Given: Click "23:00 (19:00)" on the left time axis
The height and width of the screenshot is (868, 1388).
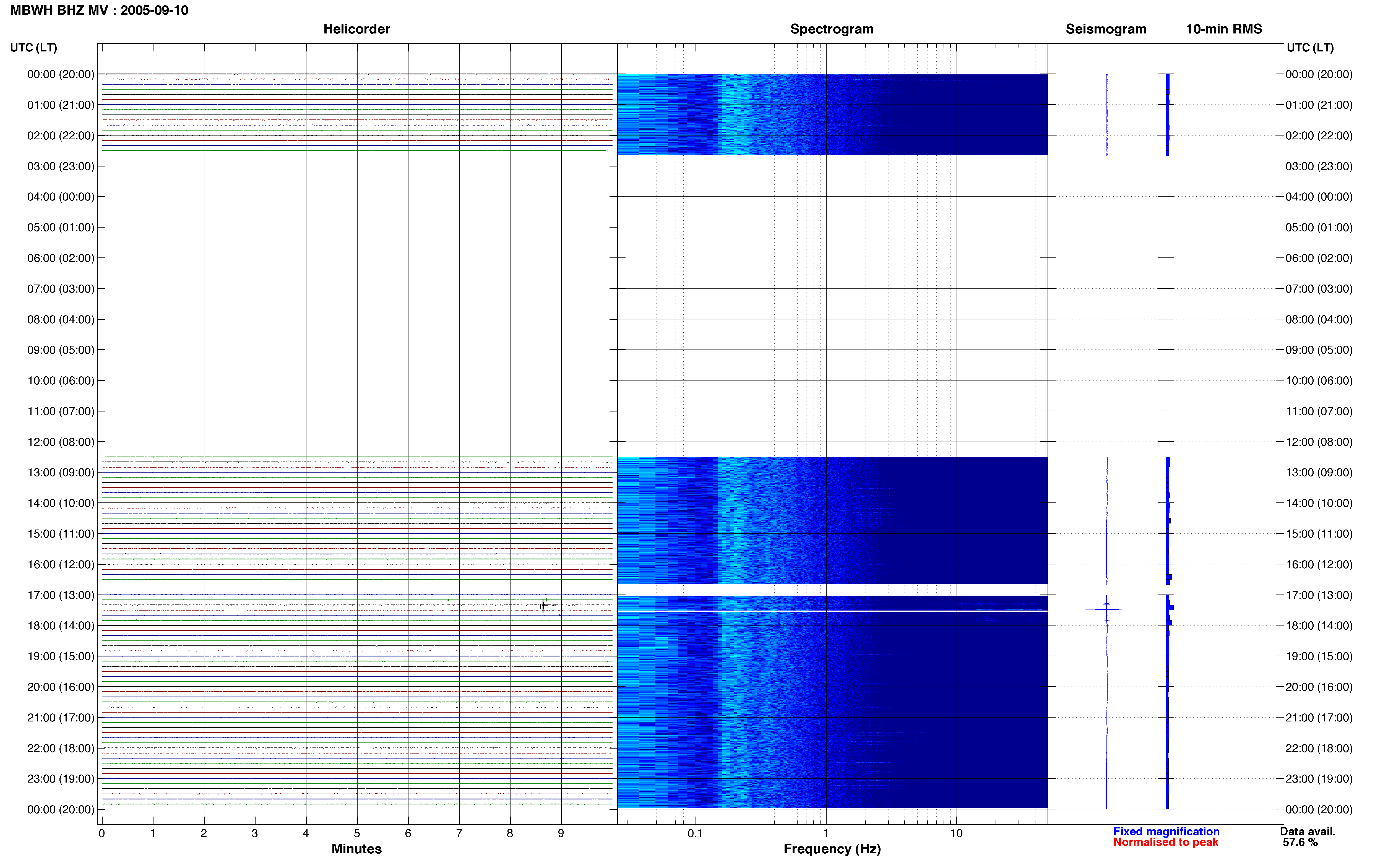Looking at the screenshot, I should (x=61, y=779).
